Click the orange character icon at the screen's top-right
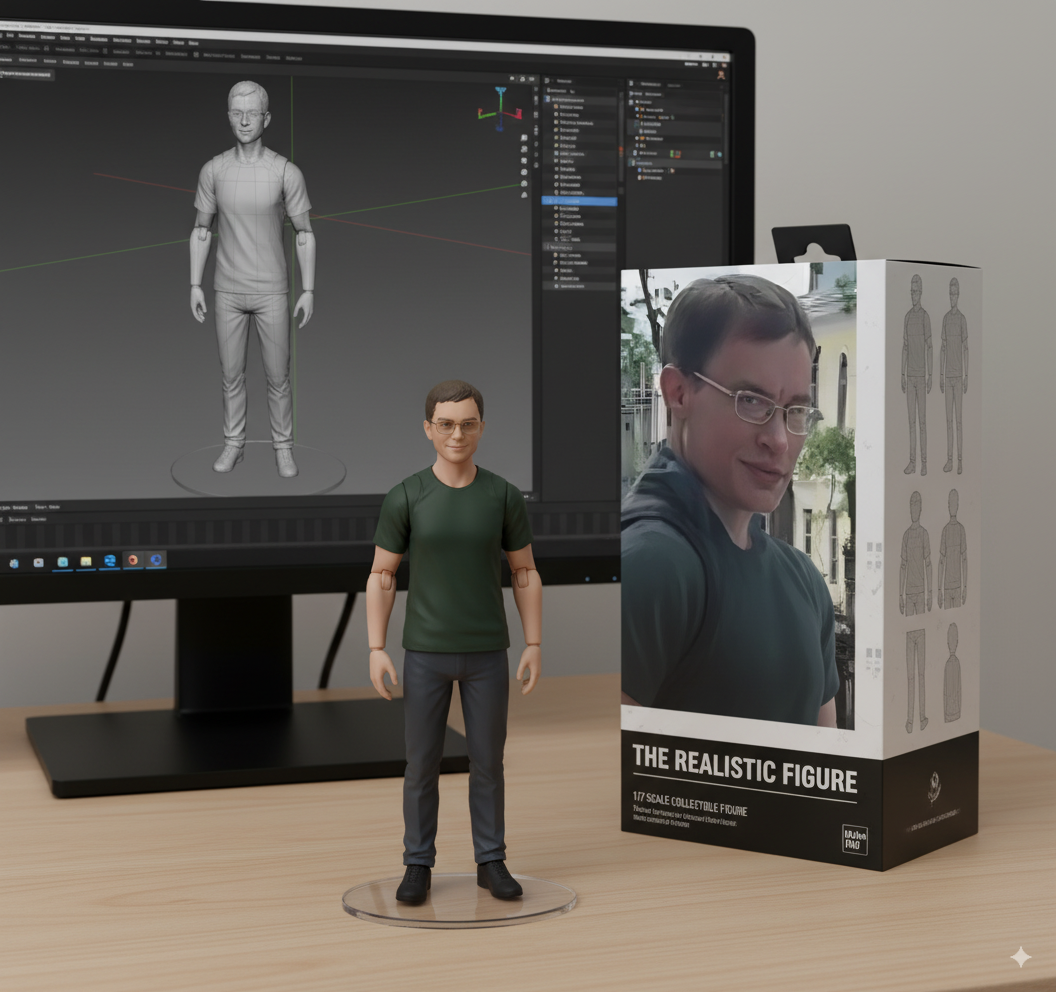Viewport: 1056px width, 992px height. point(721,75)
